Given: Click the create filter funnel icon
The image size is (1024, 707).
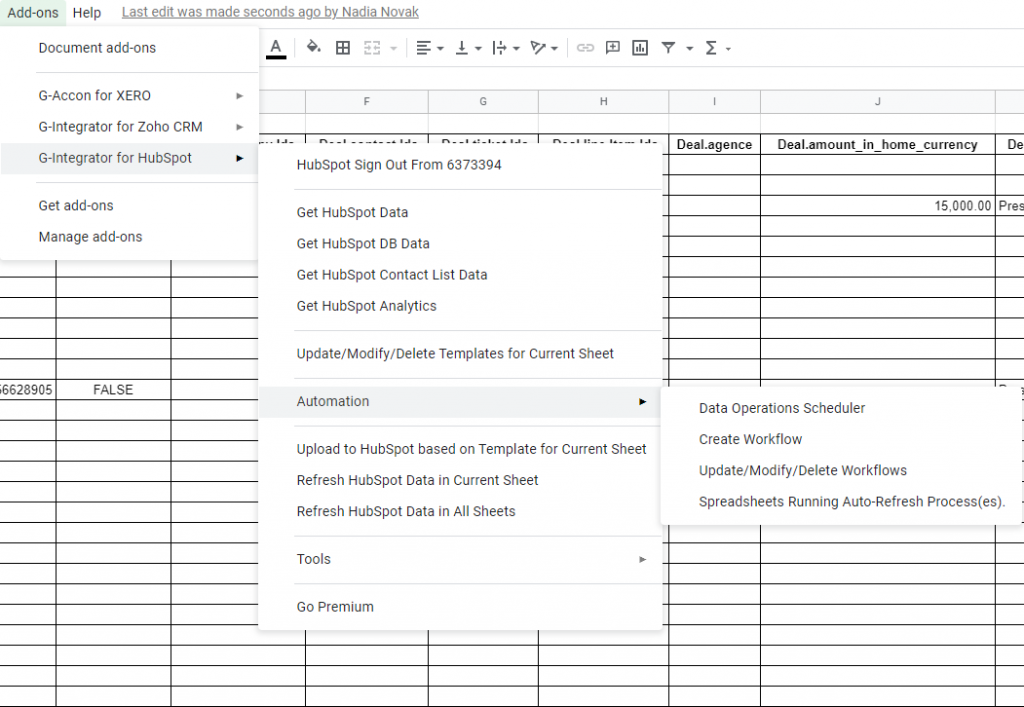Looking at the screenshot, I should (x=668, y=48).
